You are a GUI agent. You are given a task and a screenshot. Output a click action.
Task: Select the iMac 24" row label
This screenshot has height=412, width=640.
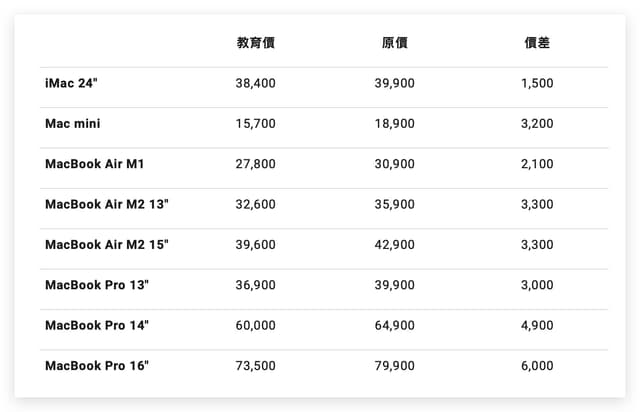point(71,83)
